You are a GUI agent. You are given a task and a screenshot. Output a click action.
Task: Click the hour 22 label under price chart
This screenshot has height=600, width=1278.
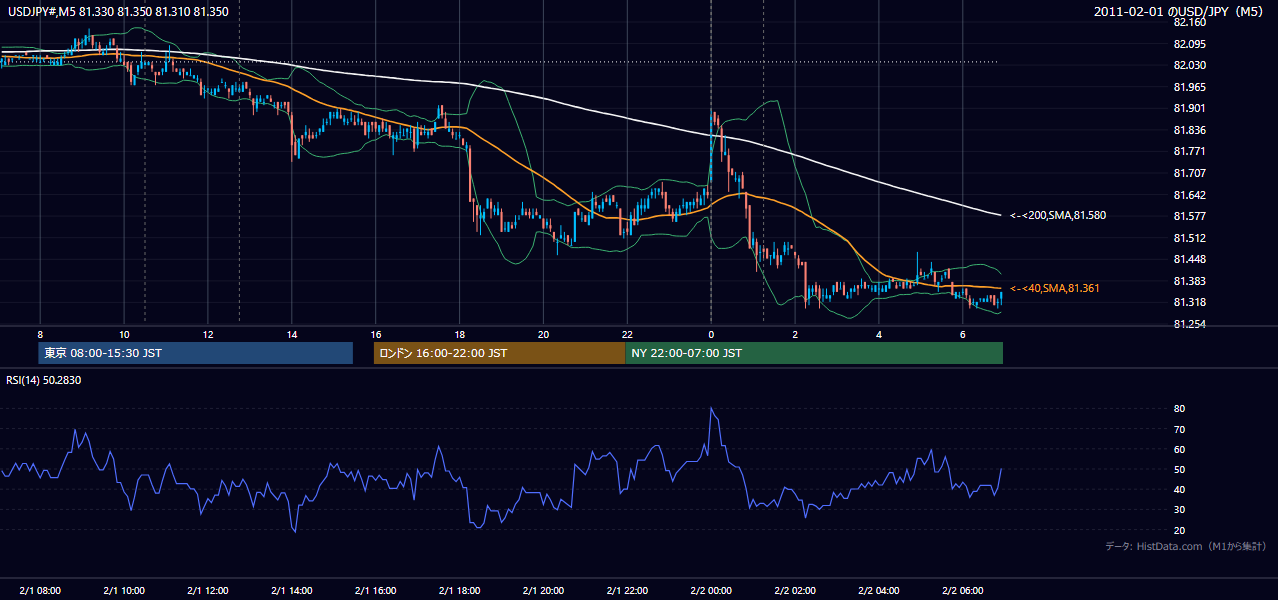[627, 334]
